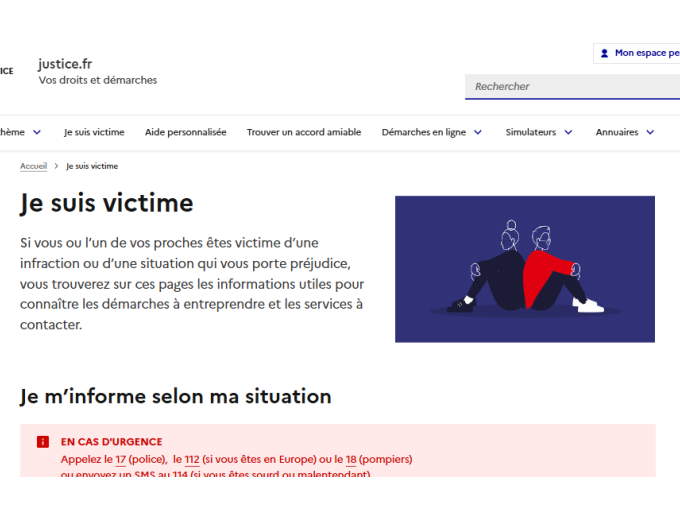Click the main Je suis victime page heading

(x=107, y=203)
